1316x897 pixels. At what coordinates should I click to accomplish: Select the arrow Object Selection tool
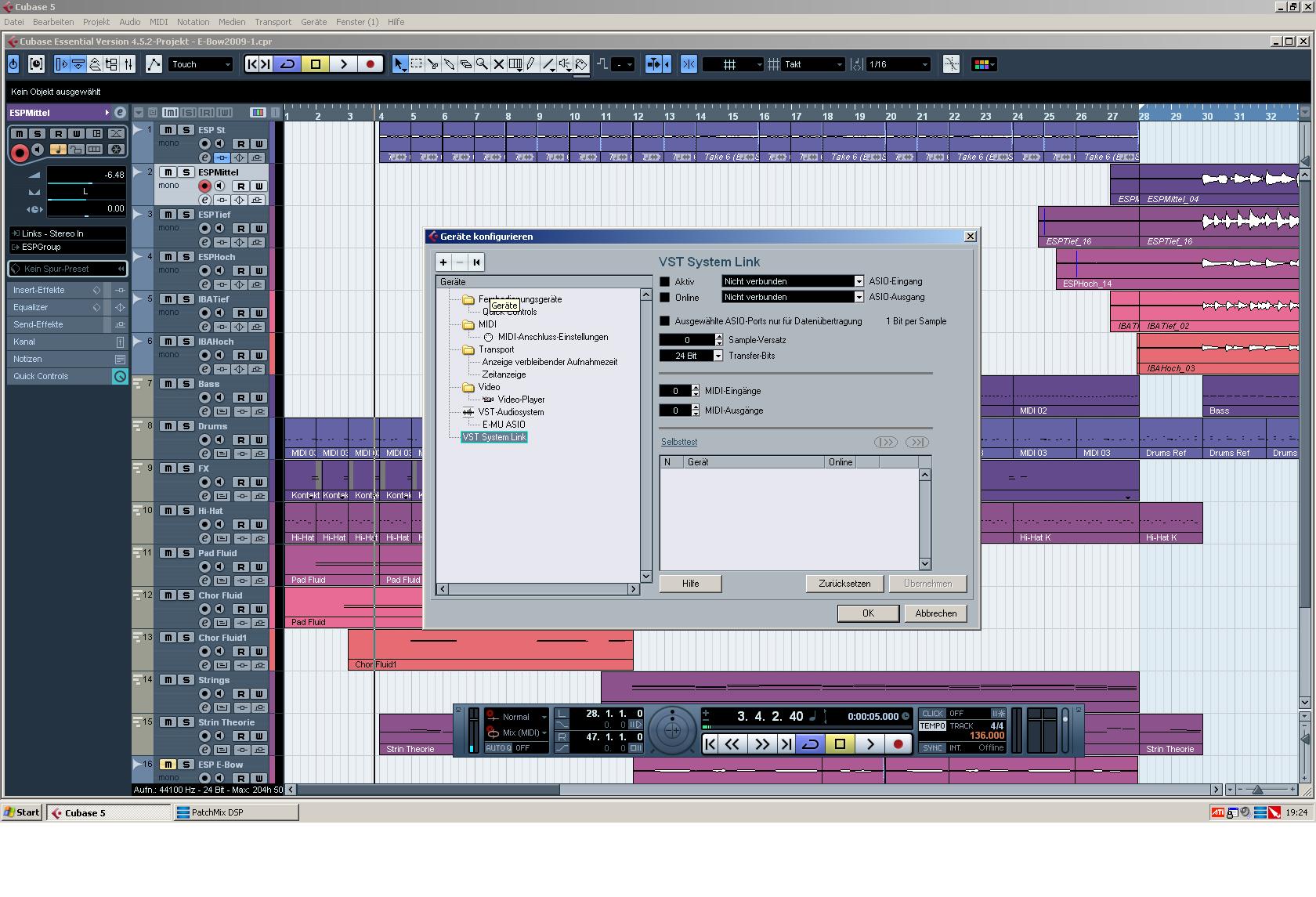[400, 64]
